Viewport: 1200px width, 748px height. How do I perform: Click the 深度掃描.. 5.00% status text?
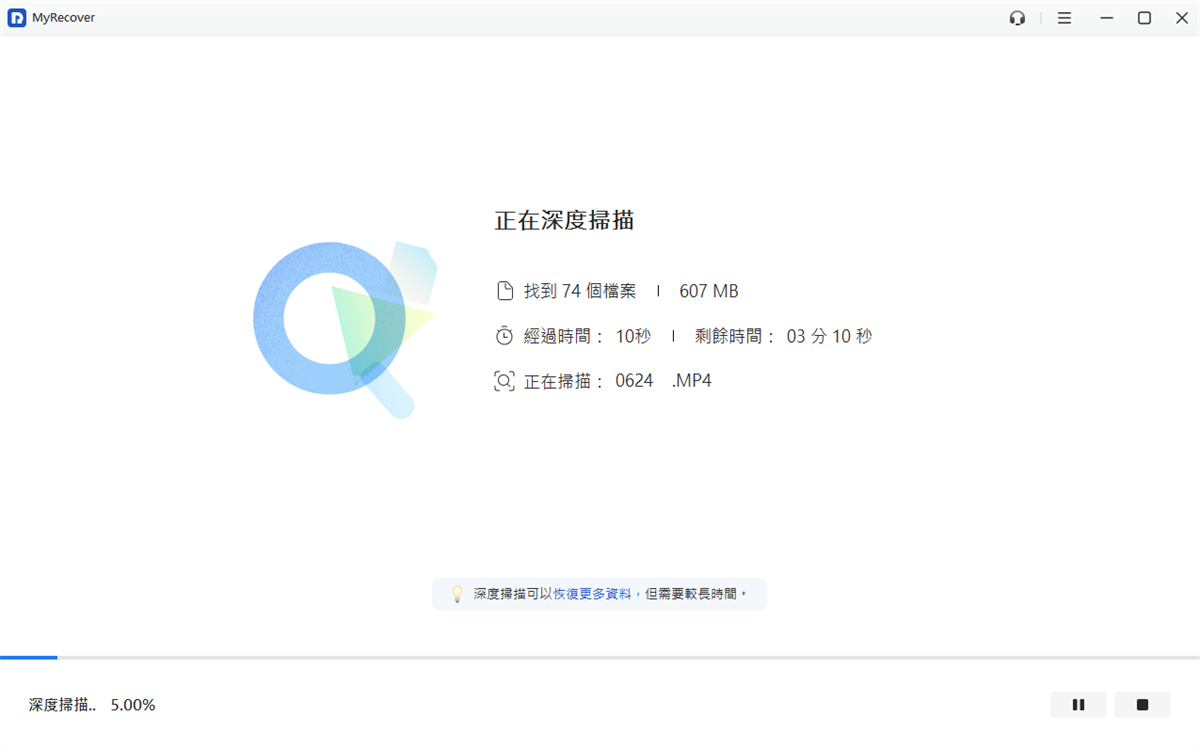[x=92, y=705]
